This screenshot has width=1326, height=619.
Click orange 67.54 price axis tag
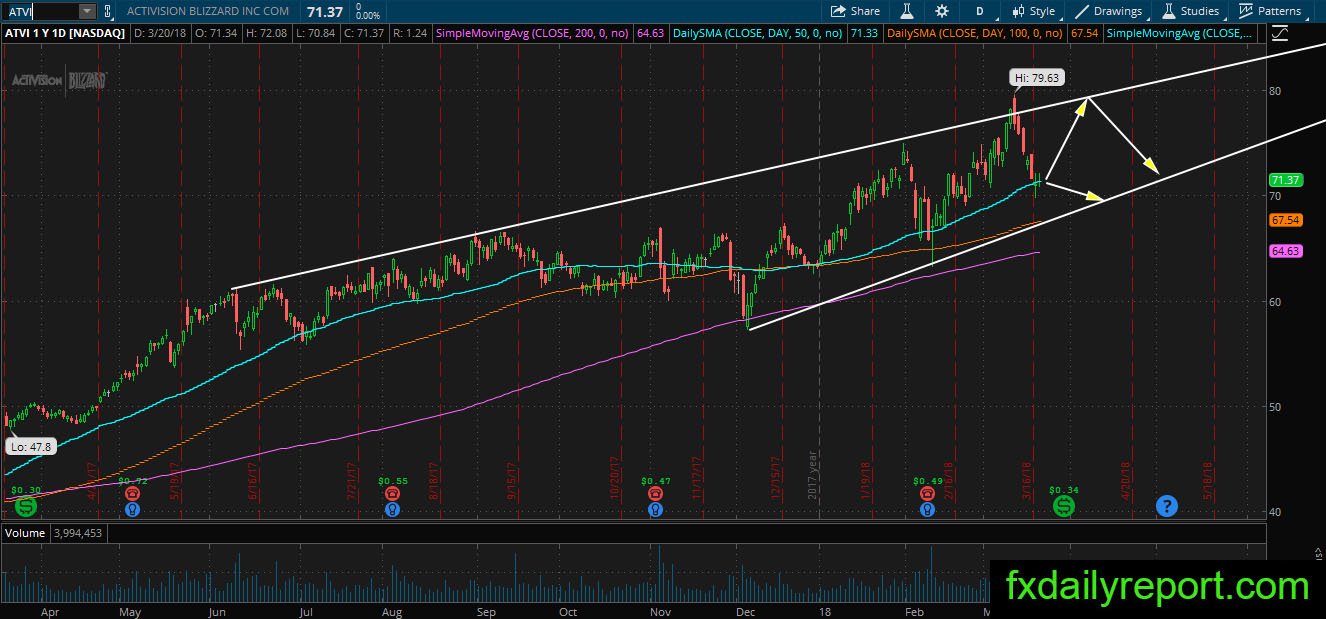click(1284, 219)
